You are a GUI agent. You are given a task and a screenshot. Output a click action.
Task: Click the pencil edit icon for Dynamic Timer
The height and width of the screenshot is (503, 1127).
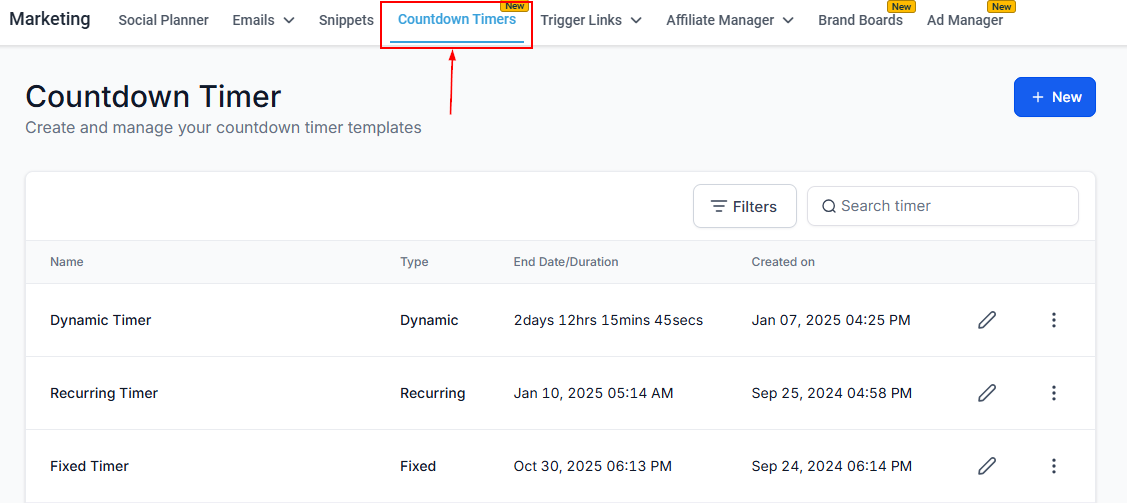987,320
